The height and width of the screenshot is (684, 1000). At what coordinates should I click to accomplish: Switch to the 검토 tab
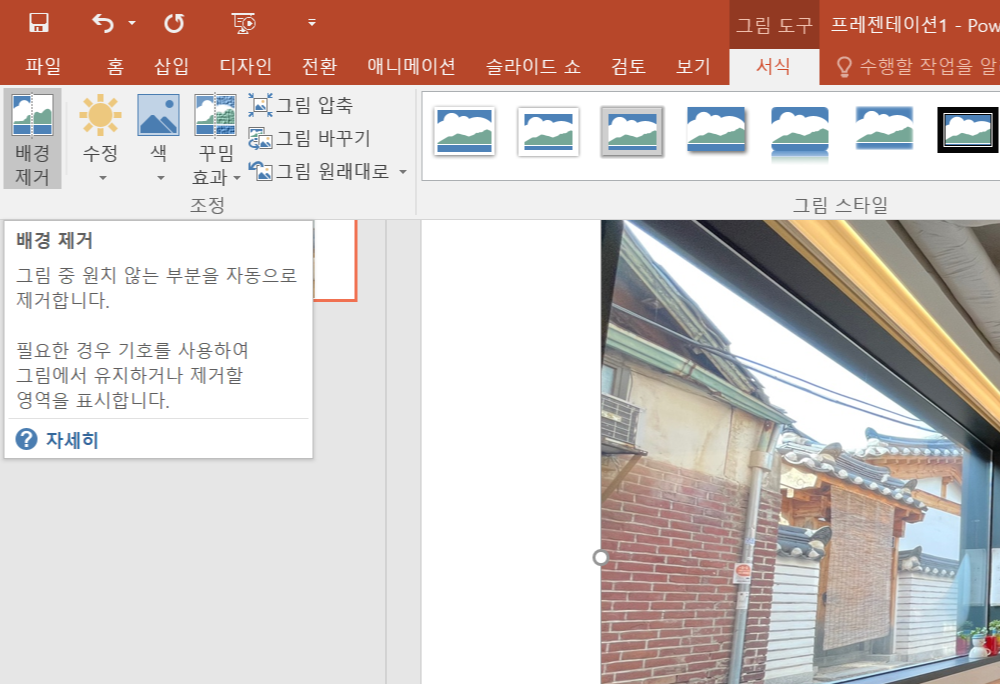628,66
